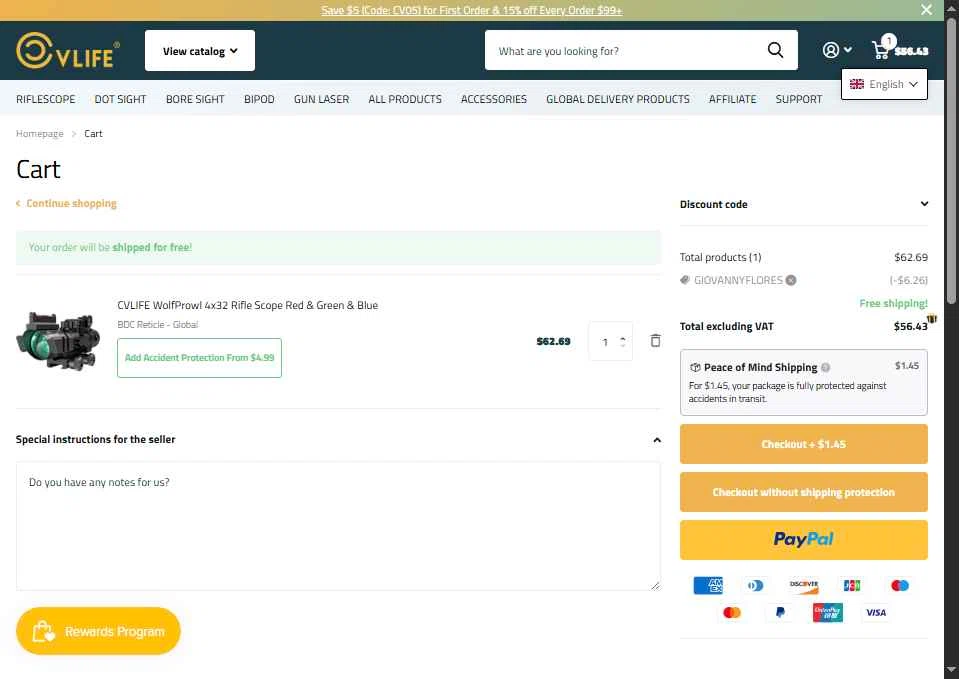The width and height of the screenshot is (959, 679).
Task: Click the Peace of Mind Shipping info icon
Action: tap(826, 368)
